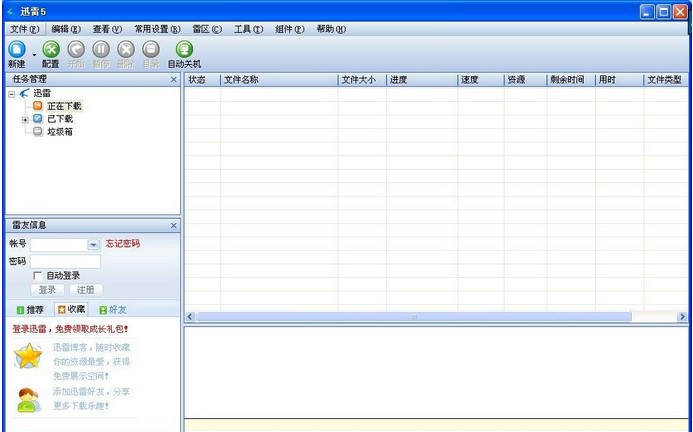The width and height of the screenshot is (693, 432).
Task: Click the 密码 password input field
Action: [x=65, y=261]
